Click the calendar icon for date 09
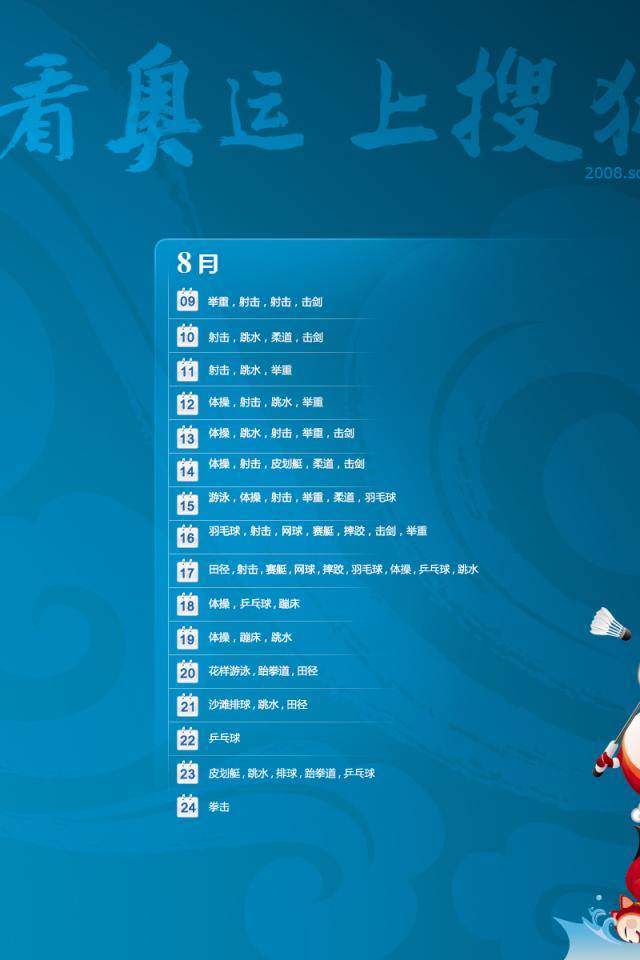The image size is (640, 960). click(187, 300)
